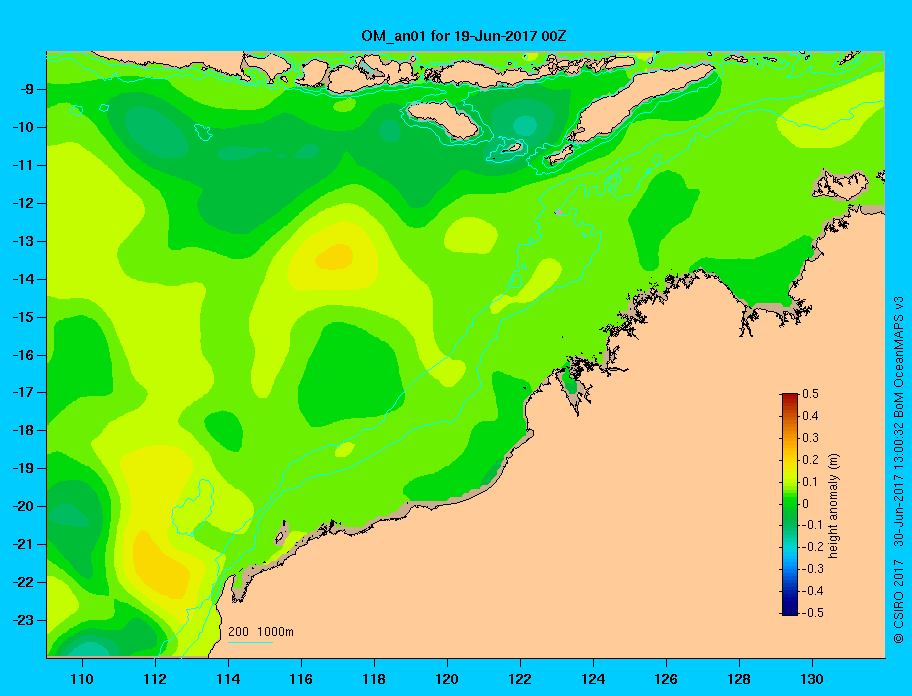Image resolution: width=912 pixels, height=696 pixels.
Task: Click latitude label -19 on the left axis
Action: coord(22,468)
